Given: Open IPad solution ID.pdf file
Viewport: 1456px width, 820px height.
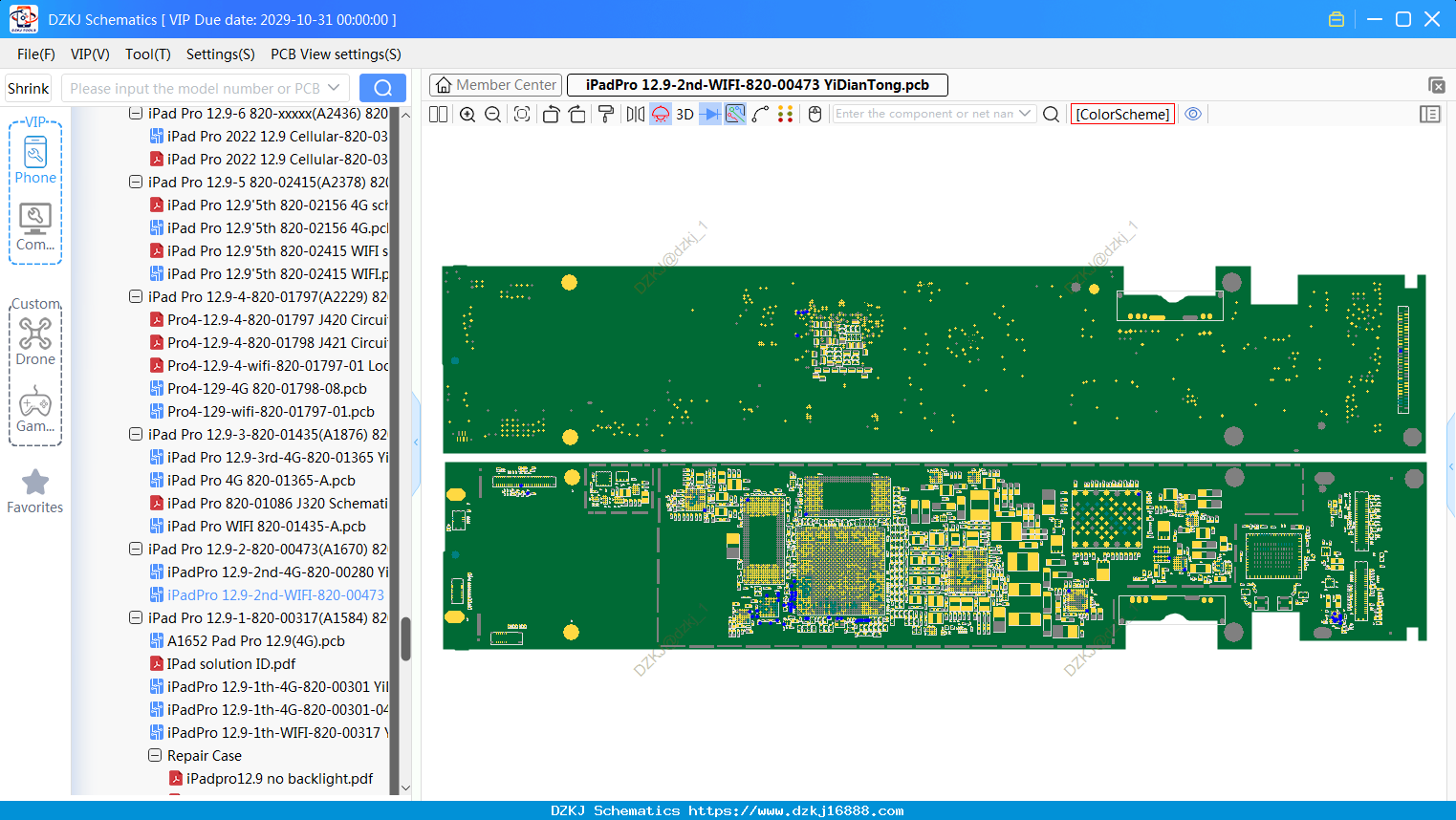Looking at the screenshot, I should click(x=231, y=664).
